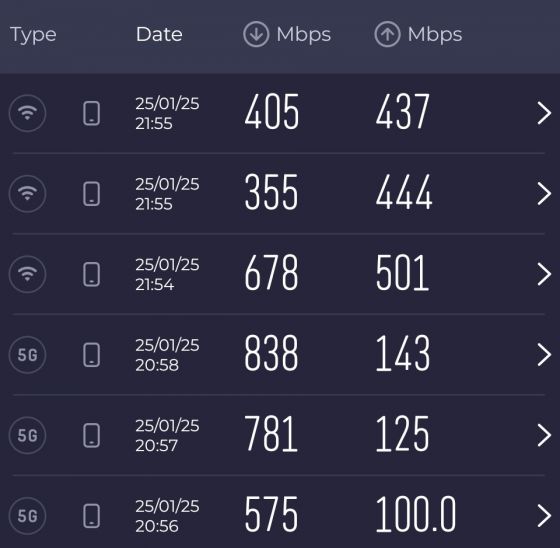Click the 5G icon for the 20:57 test
This screenshot has width=560, height=548.
tap(28, 435)
